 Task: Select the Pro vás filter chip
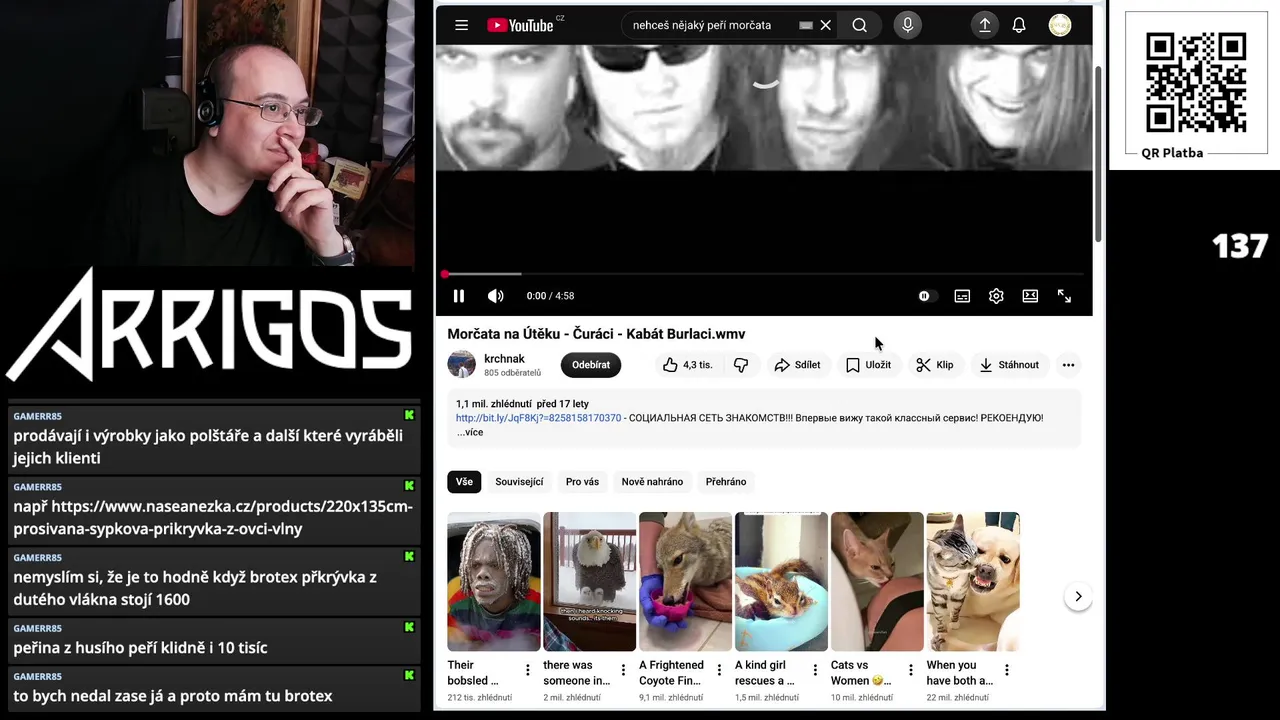(582, 482)
